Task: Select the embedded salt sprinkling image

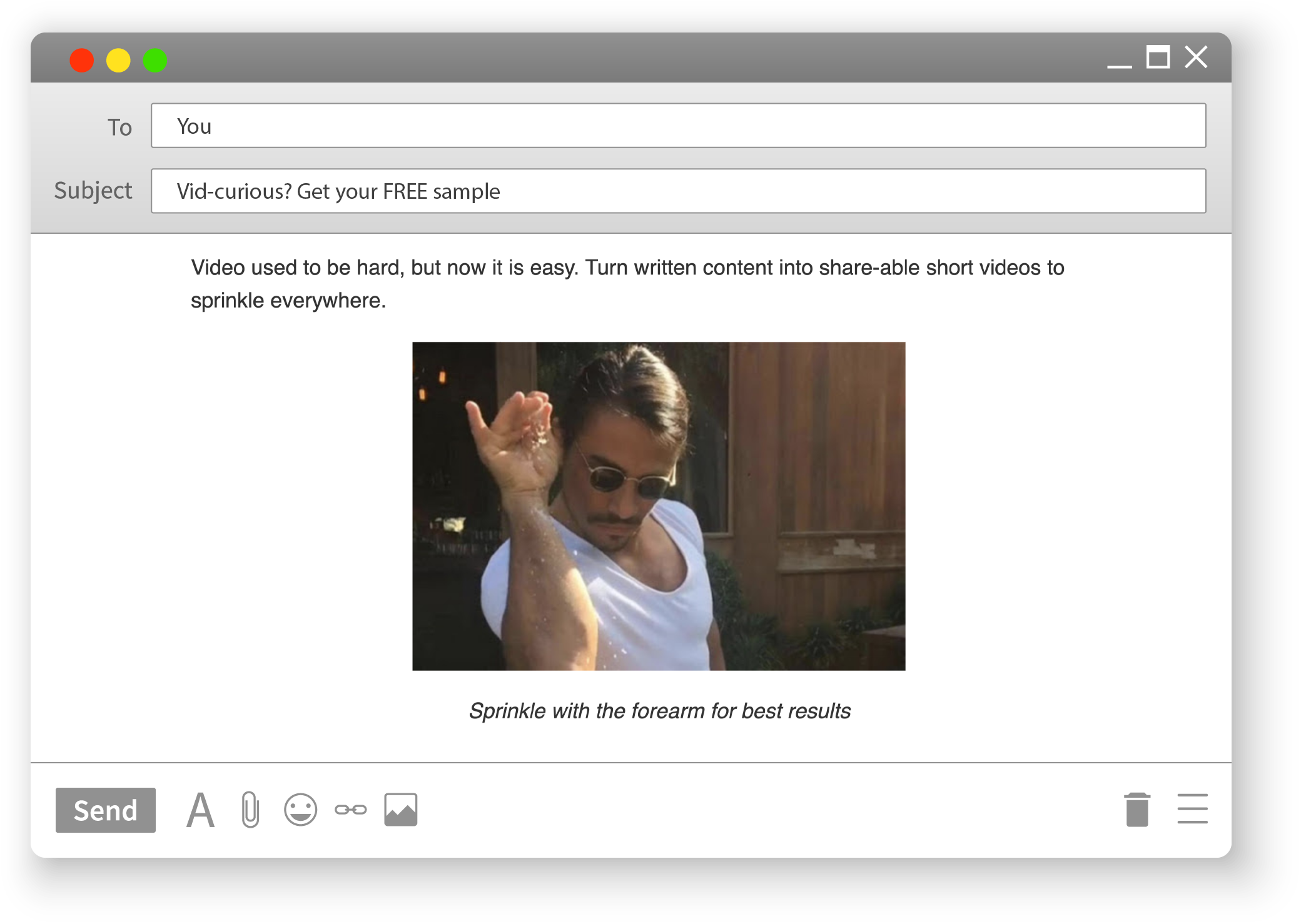Action: (659, 506)
